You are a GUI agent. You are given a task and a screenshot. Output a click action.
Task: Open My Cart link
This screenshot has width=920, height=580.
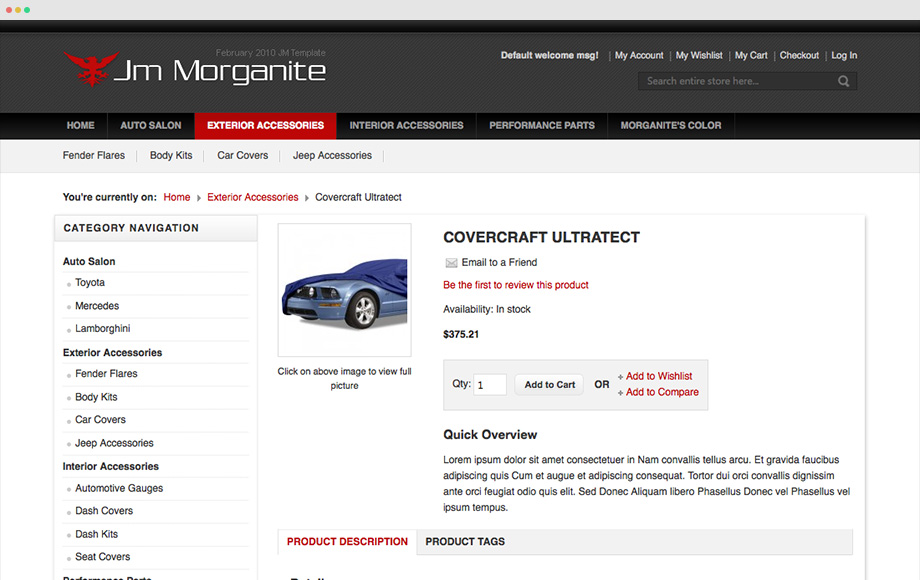tap(751, 55)
